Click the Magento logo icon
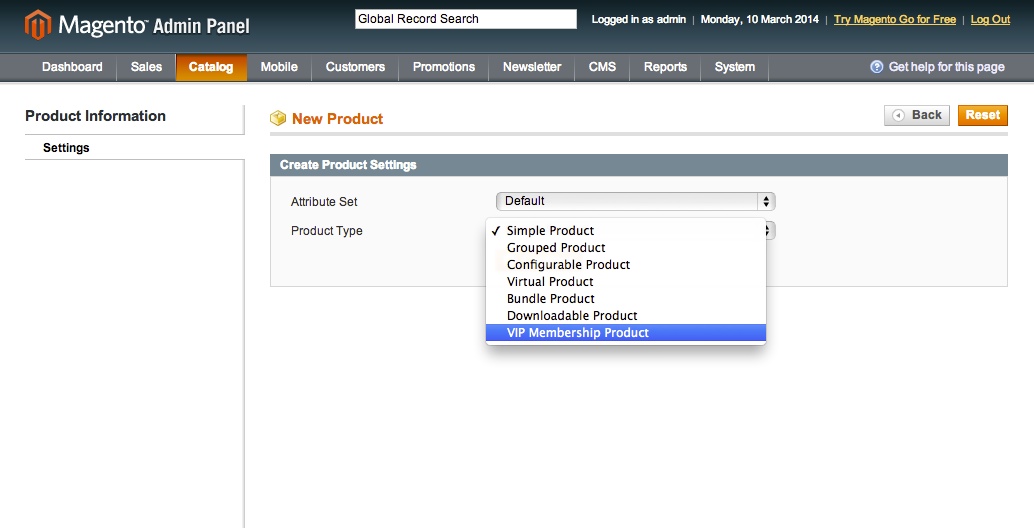Image resolution: width=1034 pixels, height=528 pixels. point(38,24)
